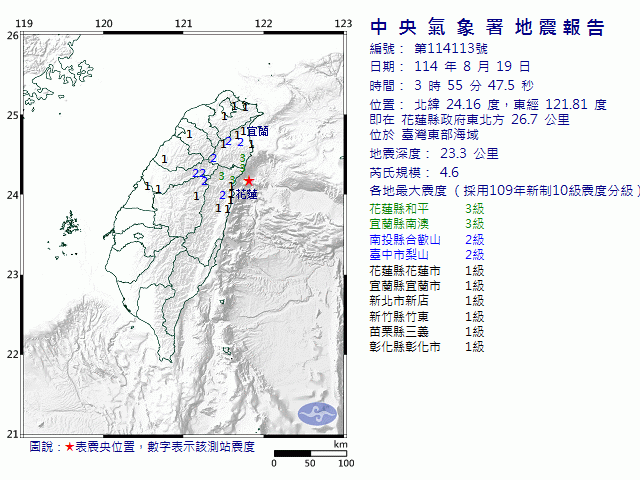Select the 新北市新店 intensity row
640x480 pixels.
pyautogui.click(x=426, y=300)
